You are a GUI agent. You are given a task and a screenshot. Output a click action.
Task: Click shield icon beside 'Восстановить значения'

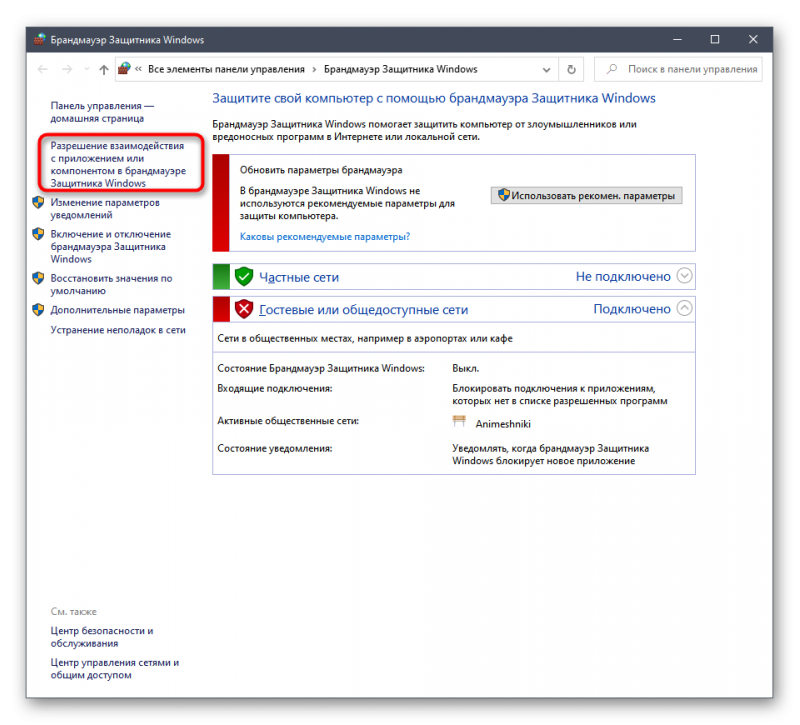pyautogui.click(x=38, y=278)
